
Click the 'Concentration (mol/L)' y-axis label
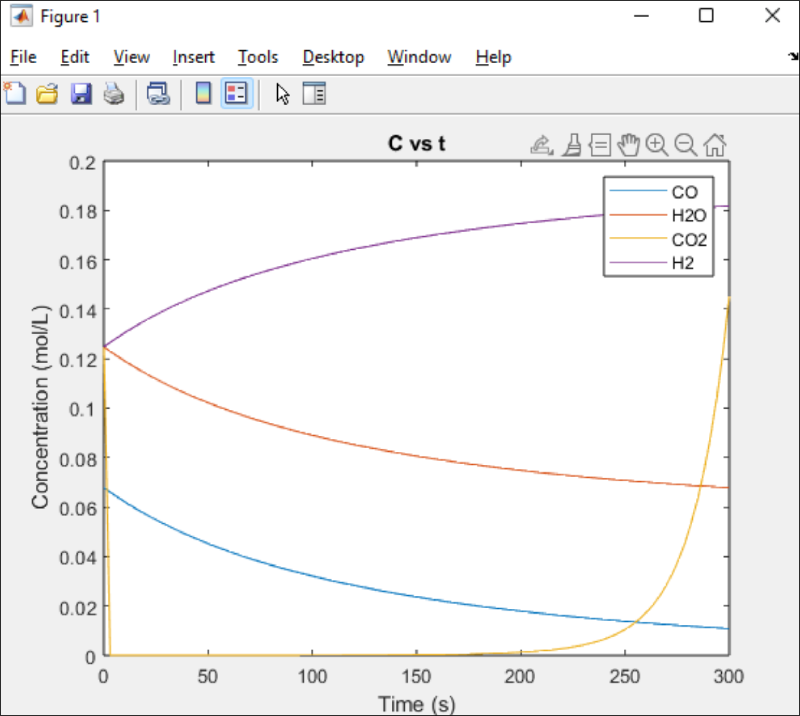(40, 407)
